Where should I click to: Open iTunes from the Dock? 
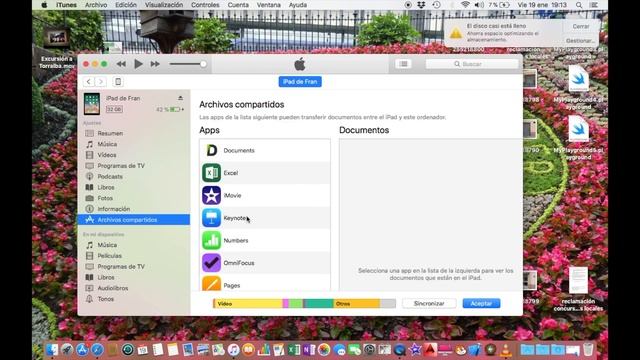[233, 349]
